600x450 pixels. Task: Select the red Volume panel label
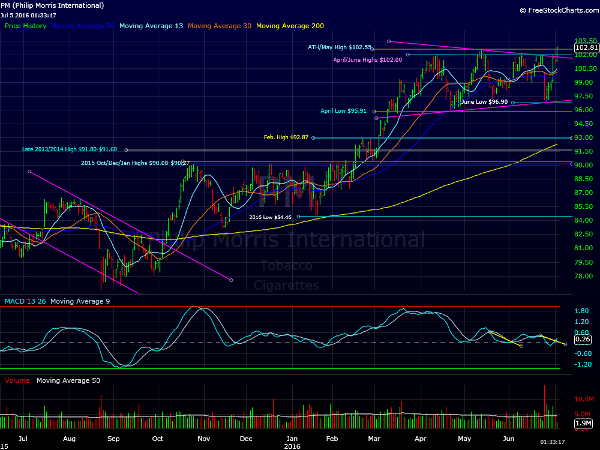17,380
